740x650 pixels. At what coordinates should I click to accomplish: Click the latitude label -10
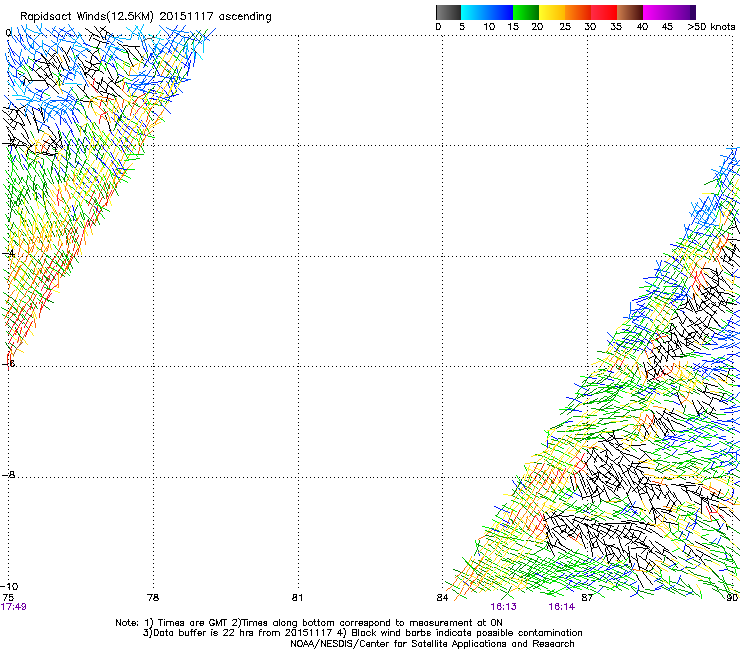[9, 587]
